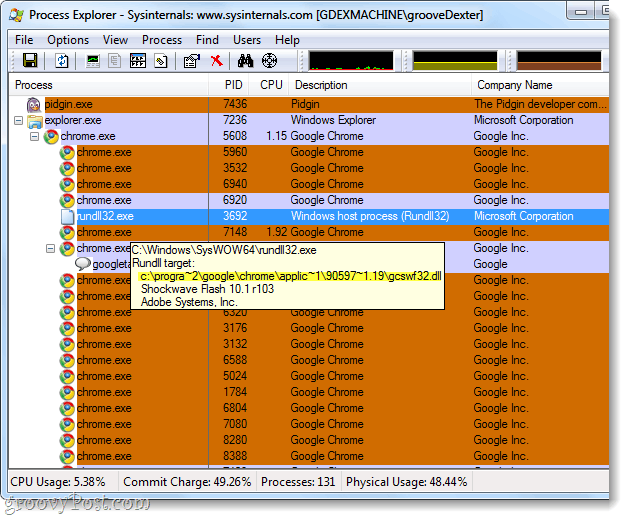This screenshot has height=520, width=629.
Task: Click the Chrome icon for PID 8388
Action: coord(67,457)
